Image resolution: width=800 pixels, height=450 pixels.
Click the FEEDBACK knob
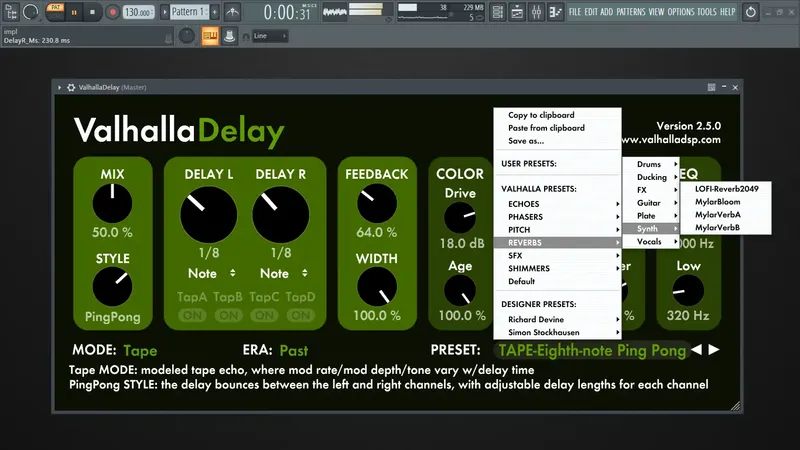(377, 204)
